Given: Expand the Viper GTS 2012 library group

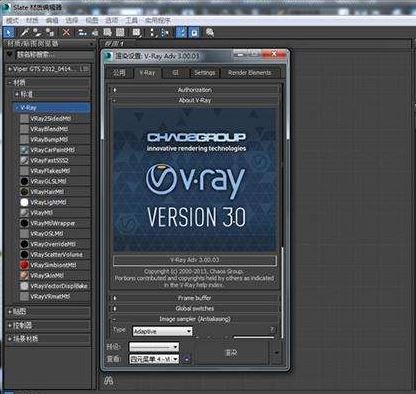Looking at the screenshot, I should pyautogui.click(x=10, y=69).
